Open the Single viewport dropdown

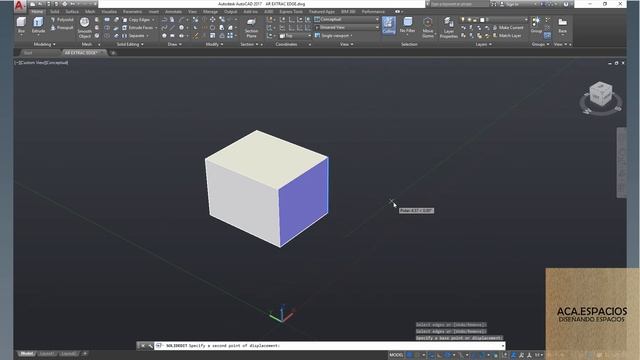(333, 36)
